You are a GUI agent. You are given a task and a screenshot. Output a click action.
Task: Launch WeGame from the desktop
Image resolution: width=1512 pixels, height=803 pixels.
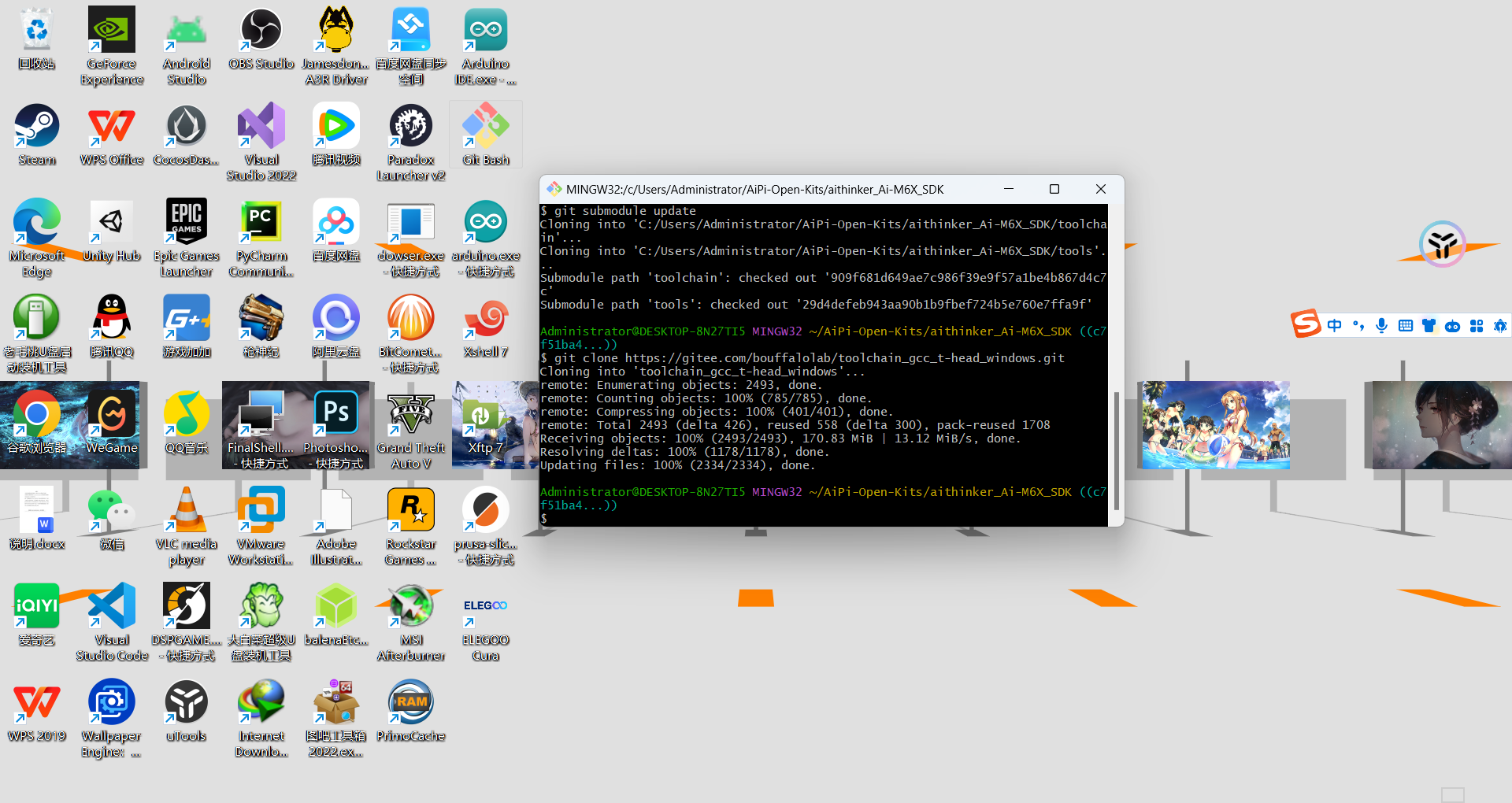(x=112, y=423)
